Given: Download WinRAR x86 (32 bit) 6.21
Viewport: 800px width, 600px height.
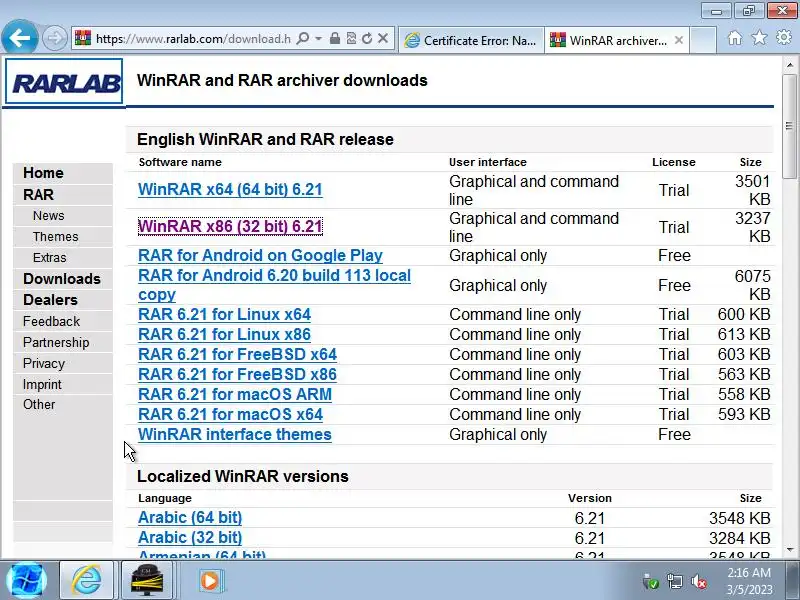Looking at the screenshot, I should point(230,227).
